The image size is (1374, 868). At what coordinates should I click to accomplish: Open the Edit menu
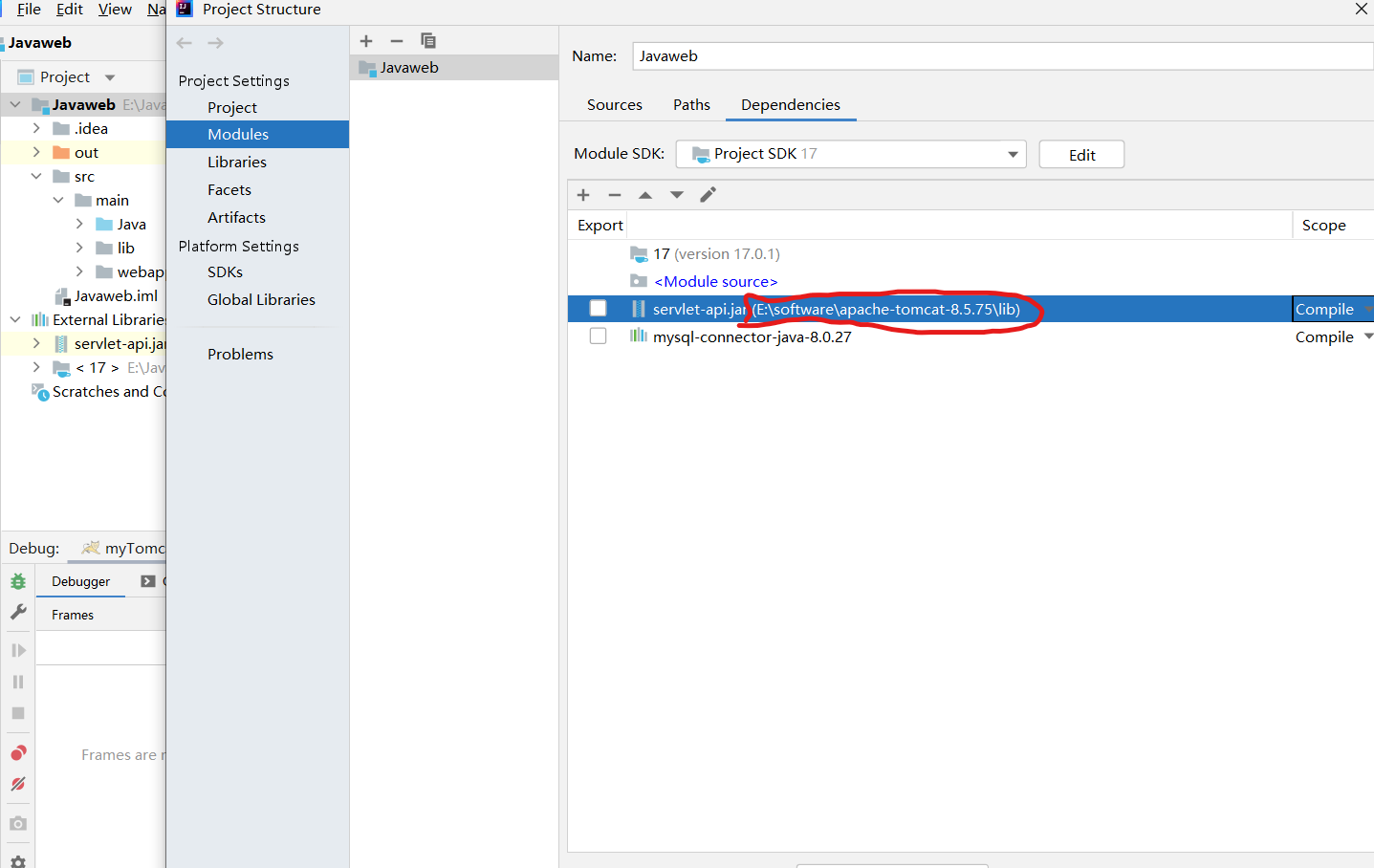pyautogui.click(x=70, y=10)
